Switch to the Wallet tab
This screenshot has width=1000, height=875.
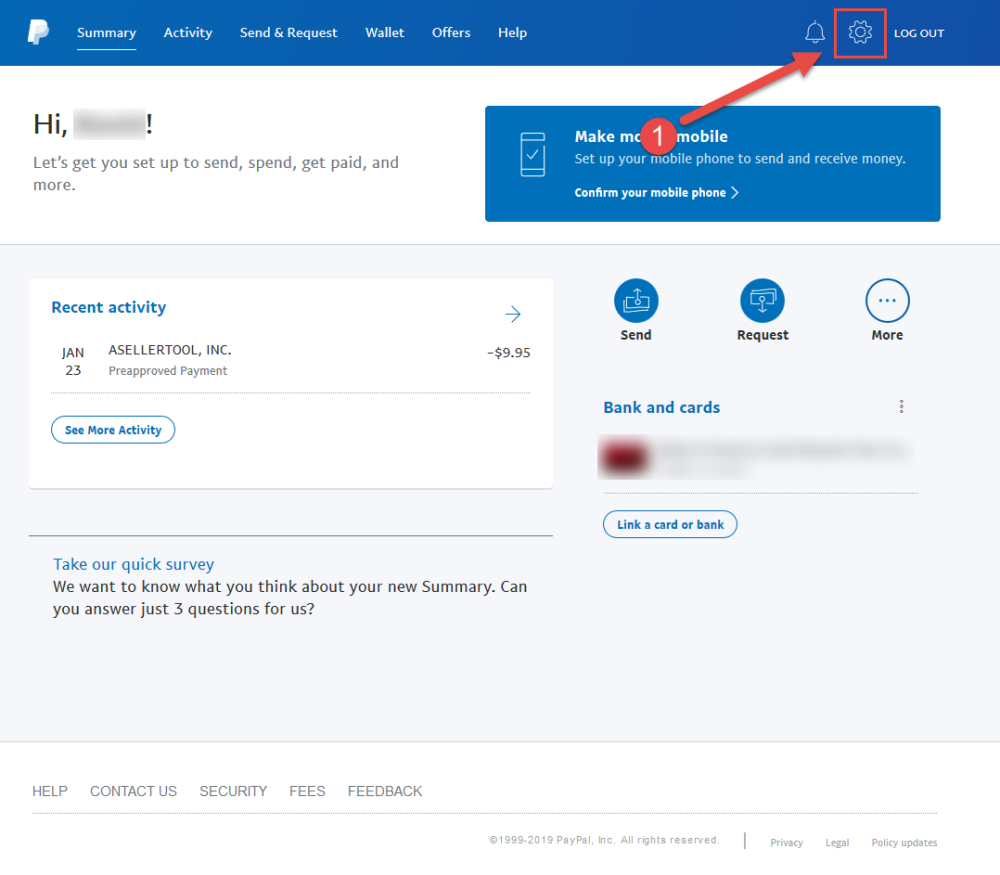coord(385,33)
